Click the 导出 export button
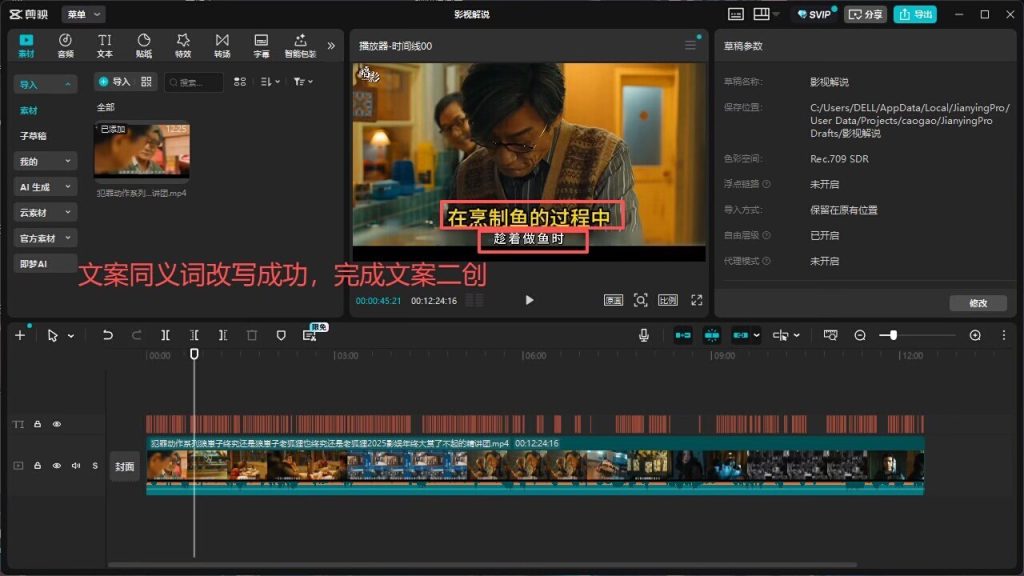Image resolution: width=1024 pixels, height=576 pixels. coord(915,14)
